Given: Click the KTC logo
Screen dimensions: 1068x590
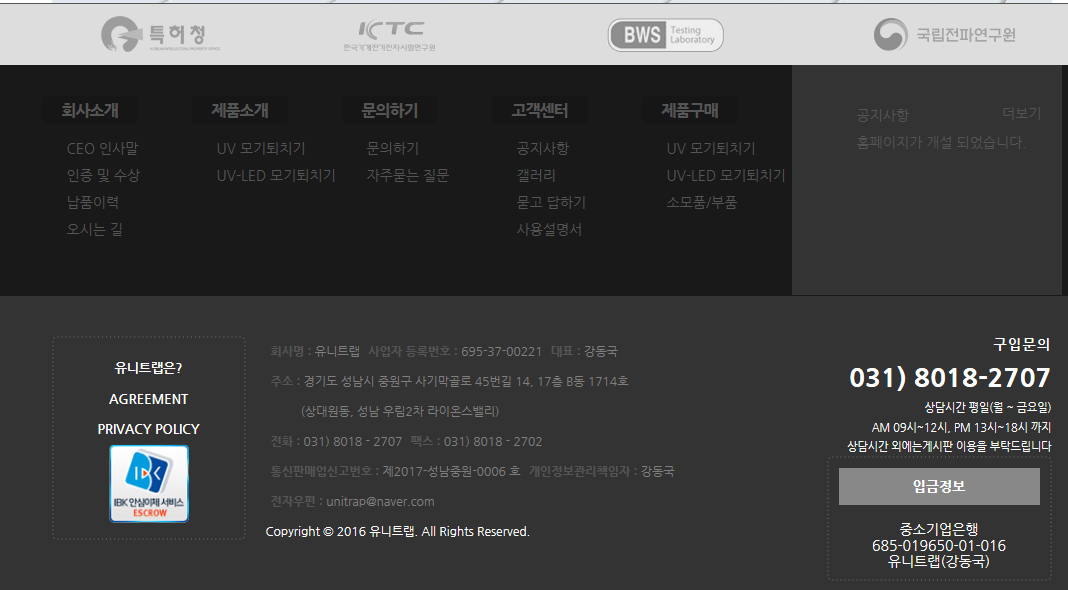Looking at the screenshot, I should pyautogui.click(x=390, y=35).
